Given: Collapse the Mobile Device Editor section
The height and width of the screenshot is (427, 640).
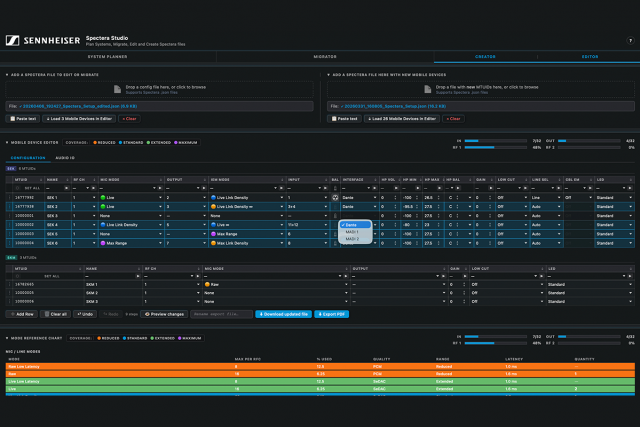Looking at the screenshot, I should (7, 143).
